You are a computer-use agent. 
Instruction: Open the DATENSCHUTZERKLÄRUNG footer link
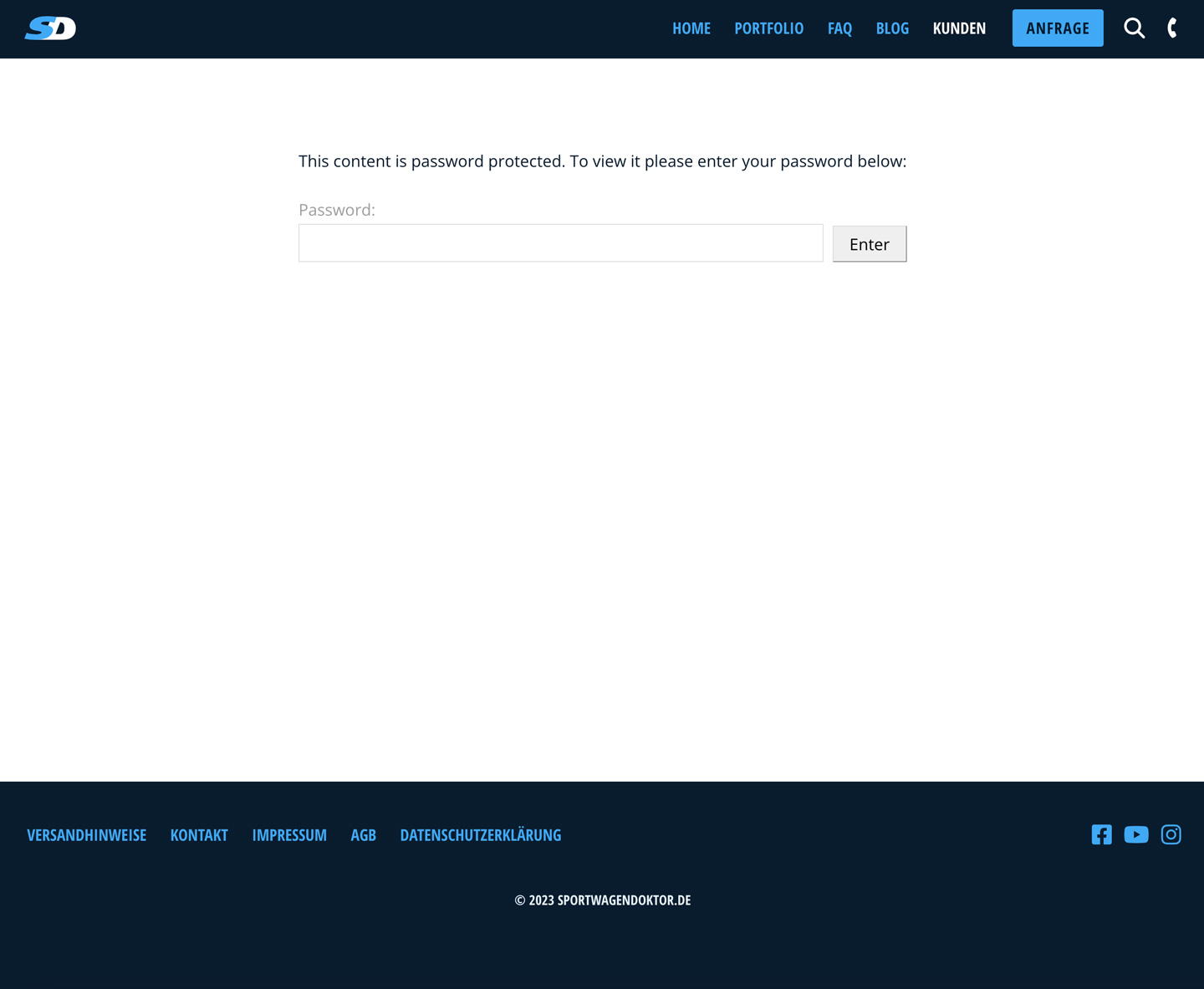(481, 834)
